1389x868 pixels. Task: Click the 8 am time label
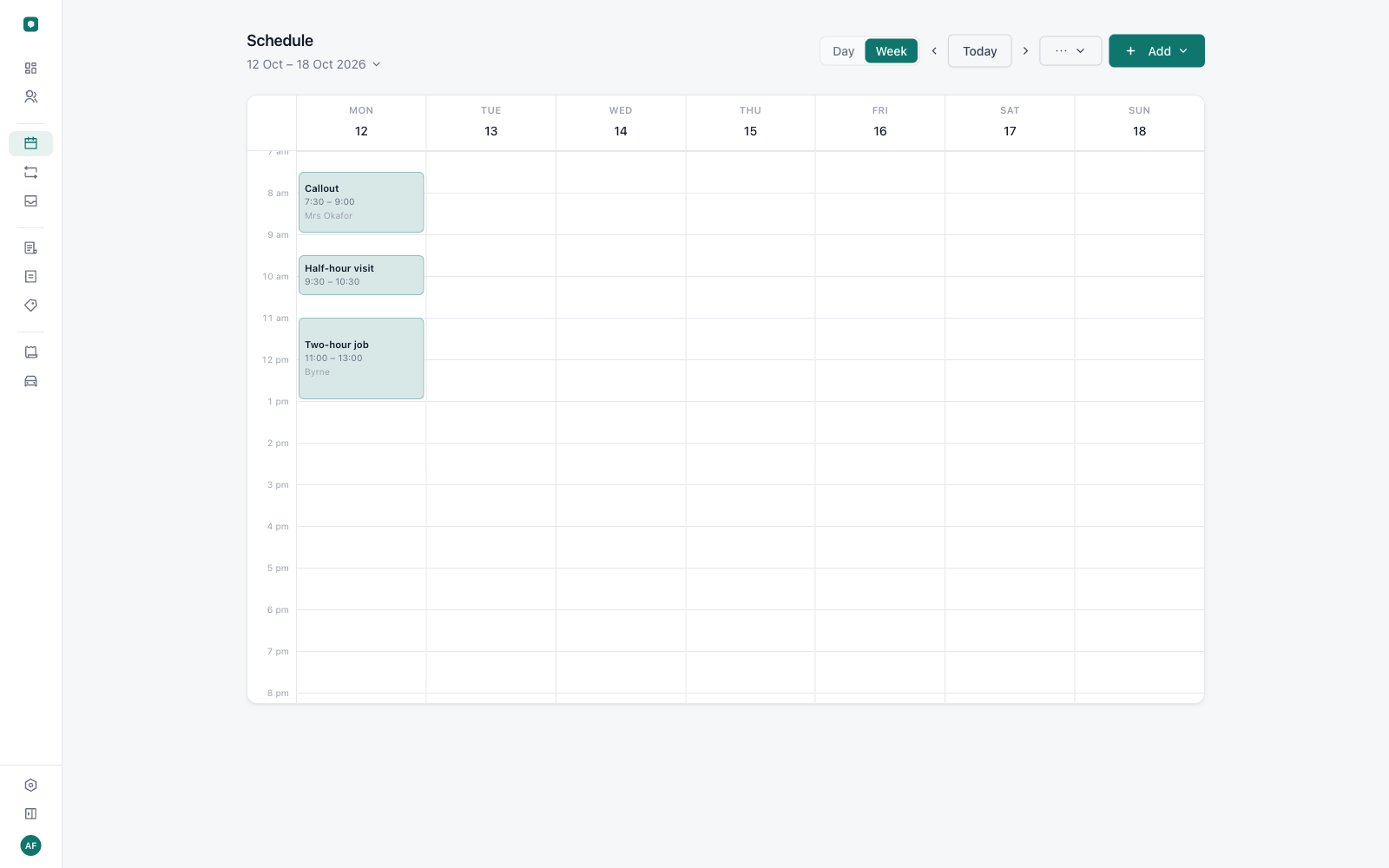click(278, 194)
